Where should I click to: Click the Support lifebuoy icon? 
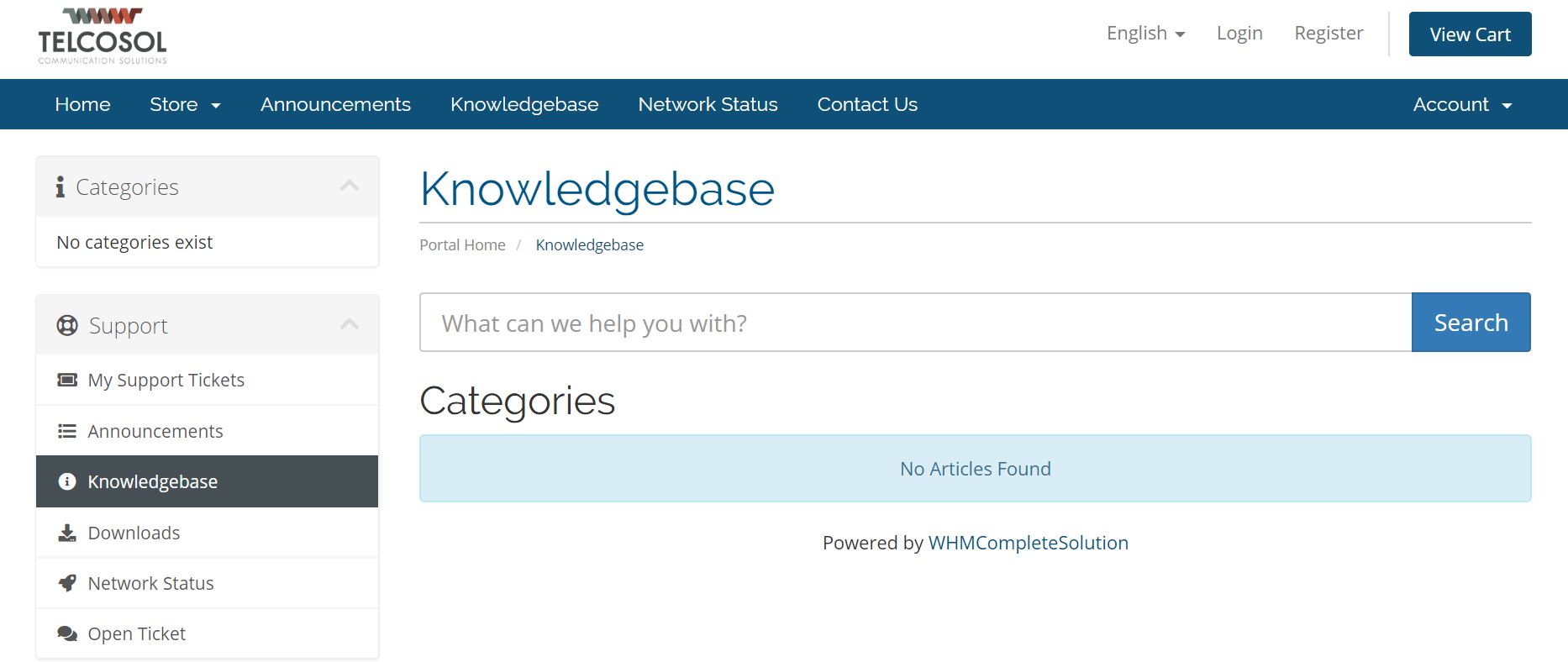click(x=67, y=325)
